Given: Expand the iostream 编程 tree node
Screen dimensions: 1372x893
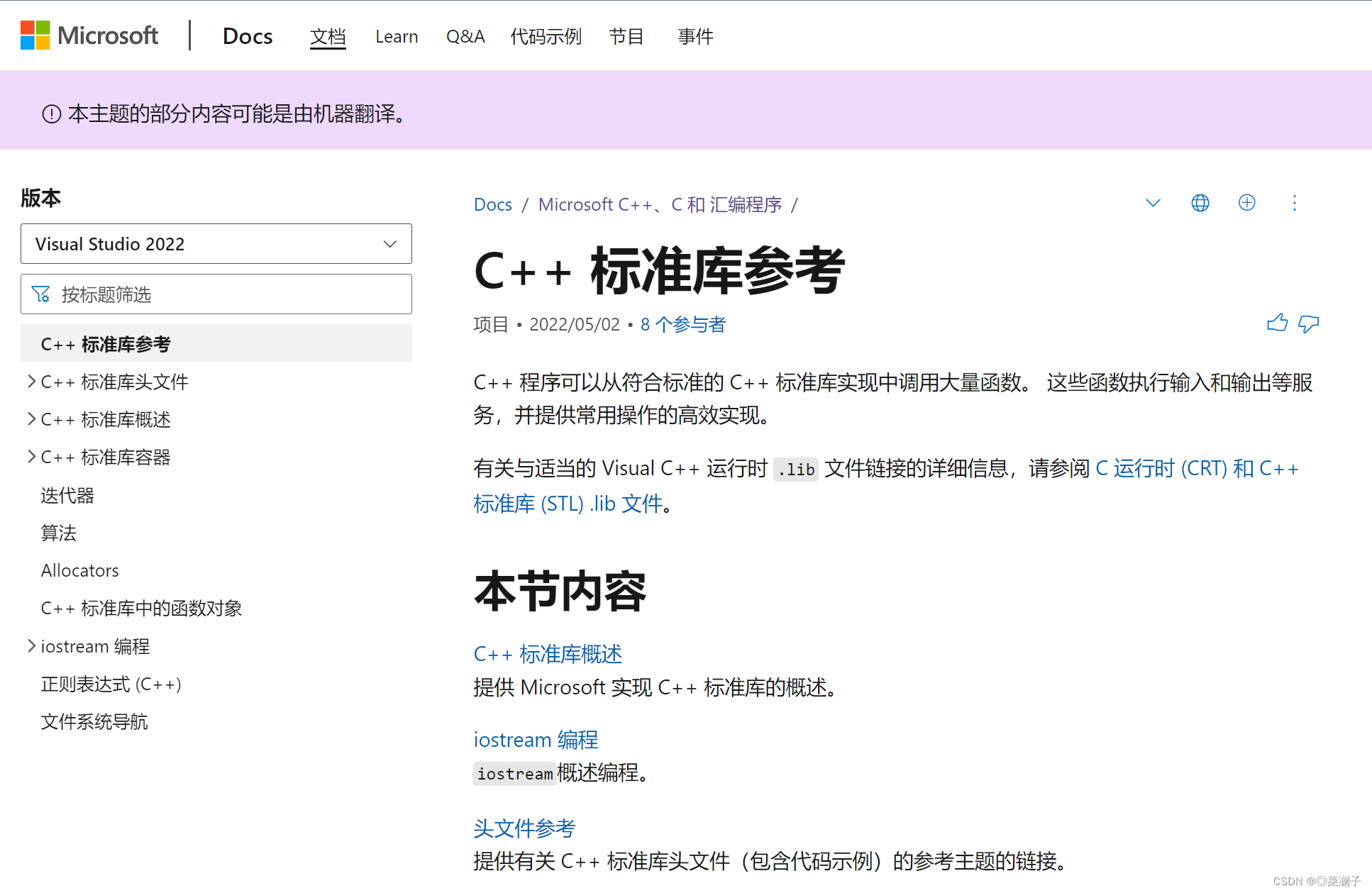Looking at the screenshot, I should point(31,646).
